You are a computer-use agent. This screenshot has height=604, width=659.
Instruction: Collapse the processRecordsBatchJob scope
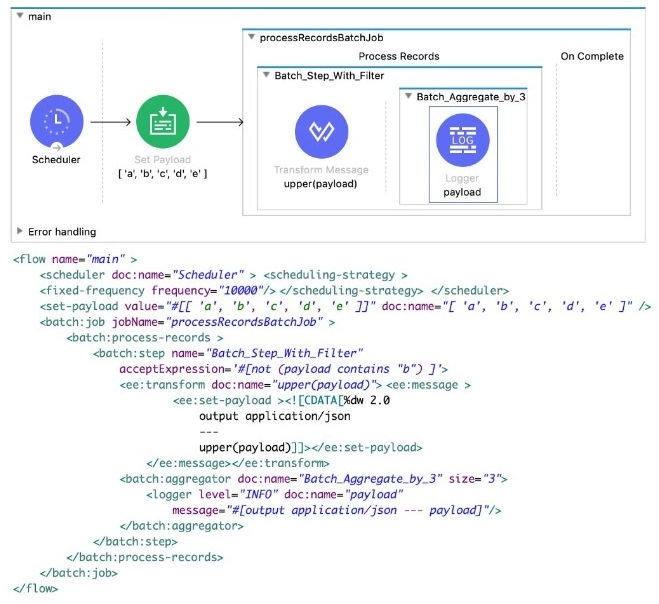click(250, 37)
